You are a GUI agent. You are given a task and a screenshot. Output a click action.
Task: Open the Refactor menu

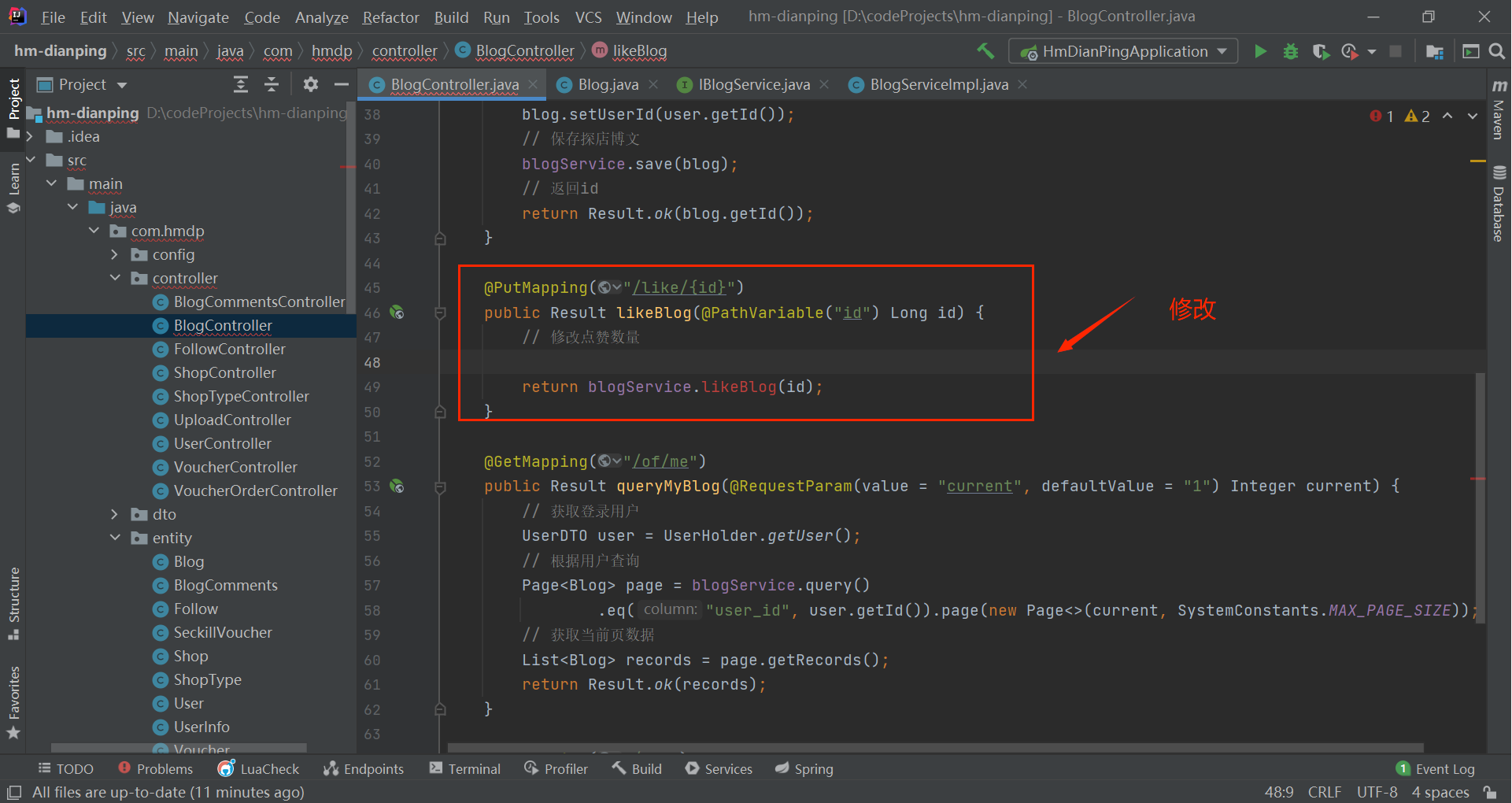pos(390,17)
